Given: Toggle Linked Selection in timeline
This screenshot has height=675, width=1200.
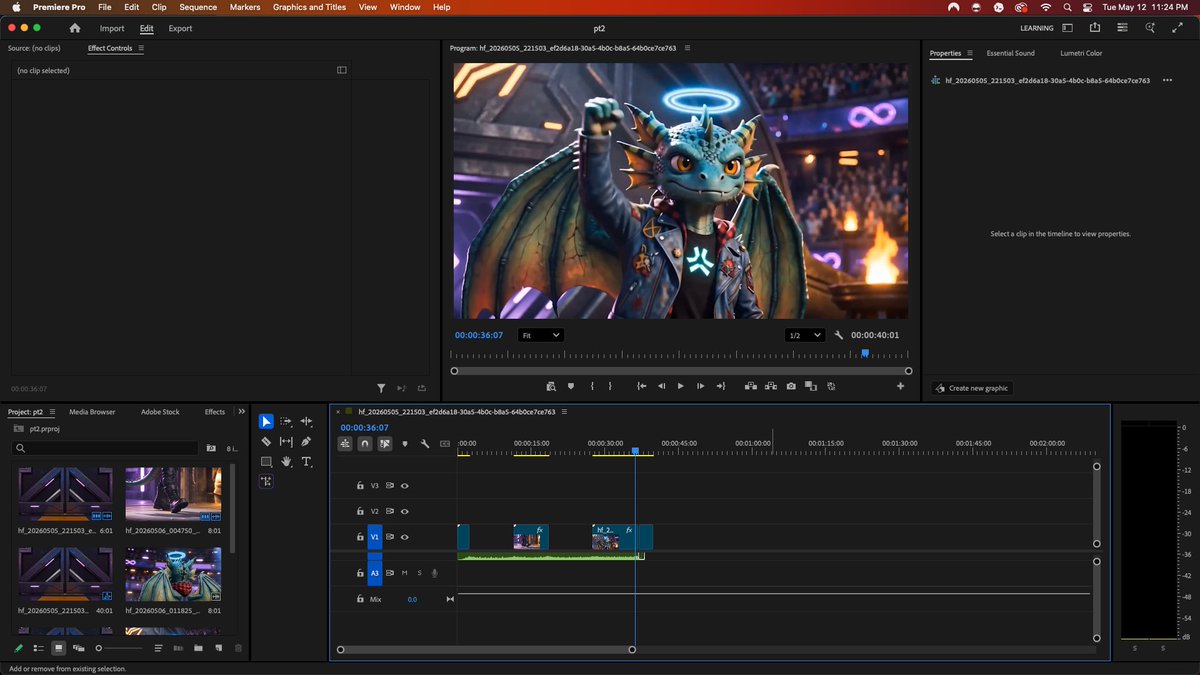Looking at the screenshot, I should 385,444.
